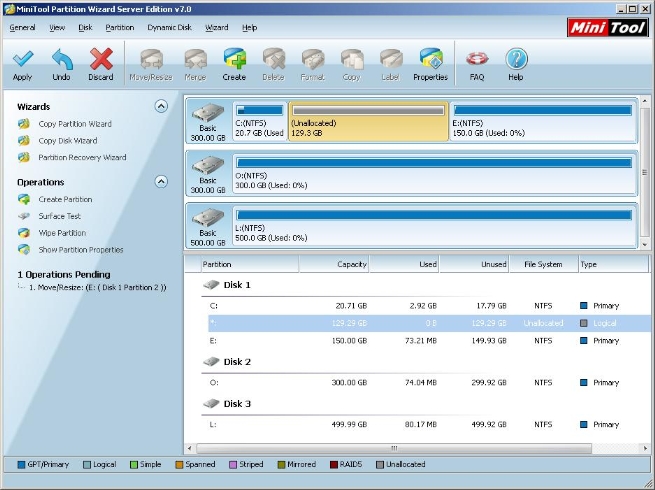Click the horizontal scrollbar right arrow

[x=645, y=448]
